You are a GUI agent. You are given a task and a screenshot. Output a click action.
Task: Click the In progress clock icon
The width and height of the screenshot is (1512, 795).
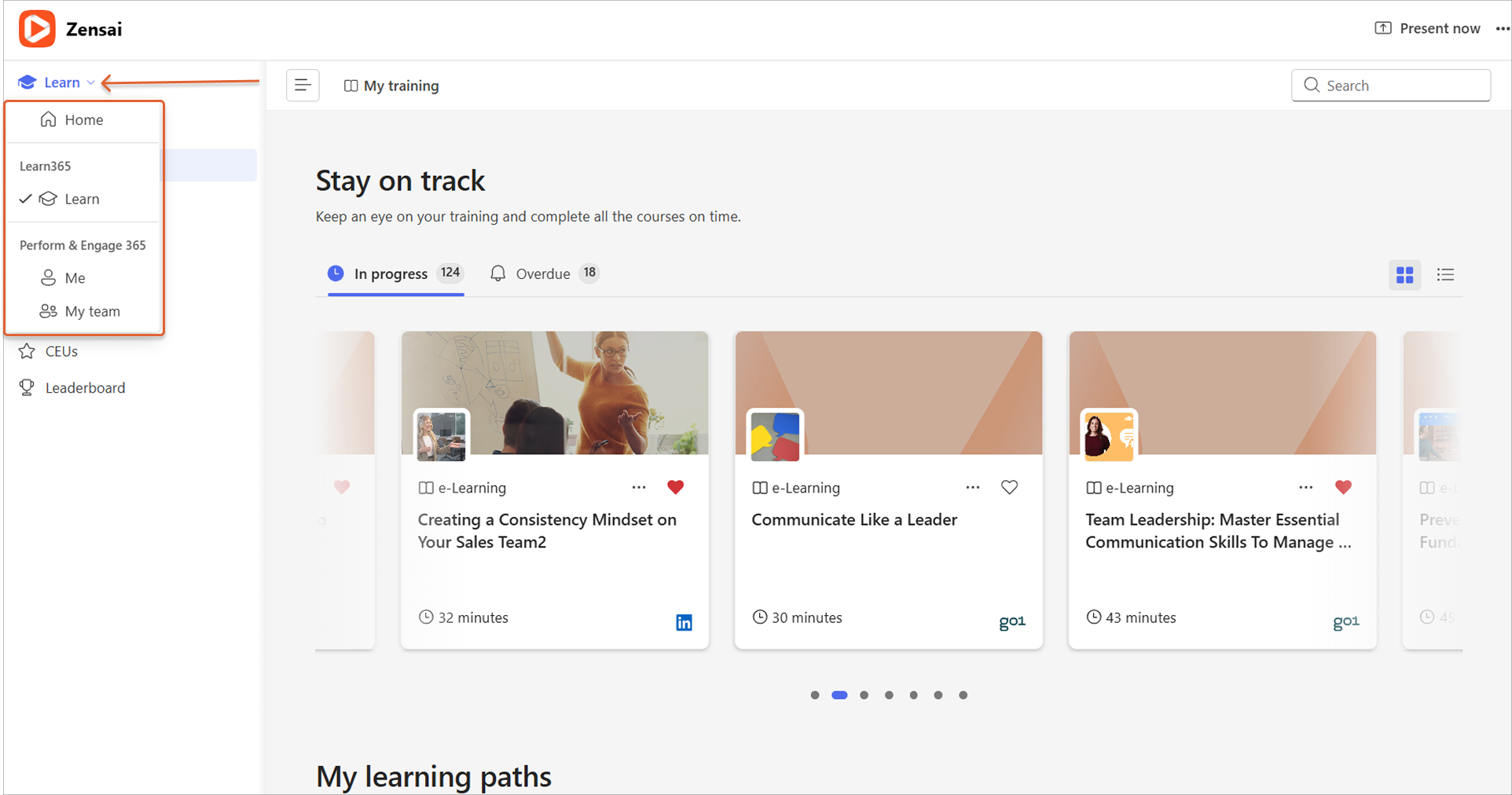pos(336,273)
